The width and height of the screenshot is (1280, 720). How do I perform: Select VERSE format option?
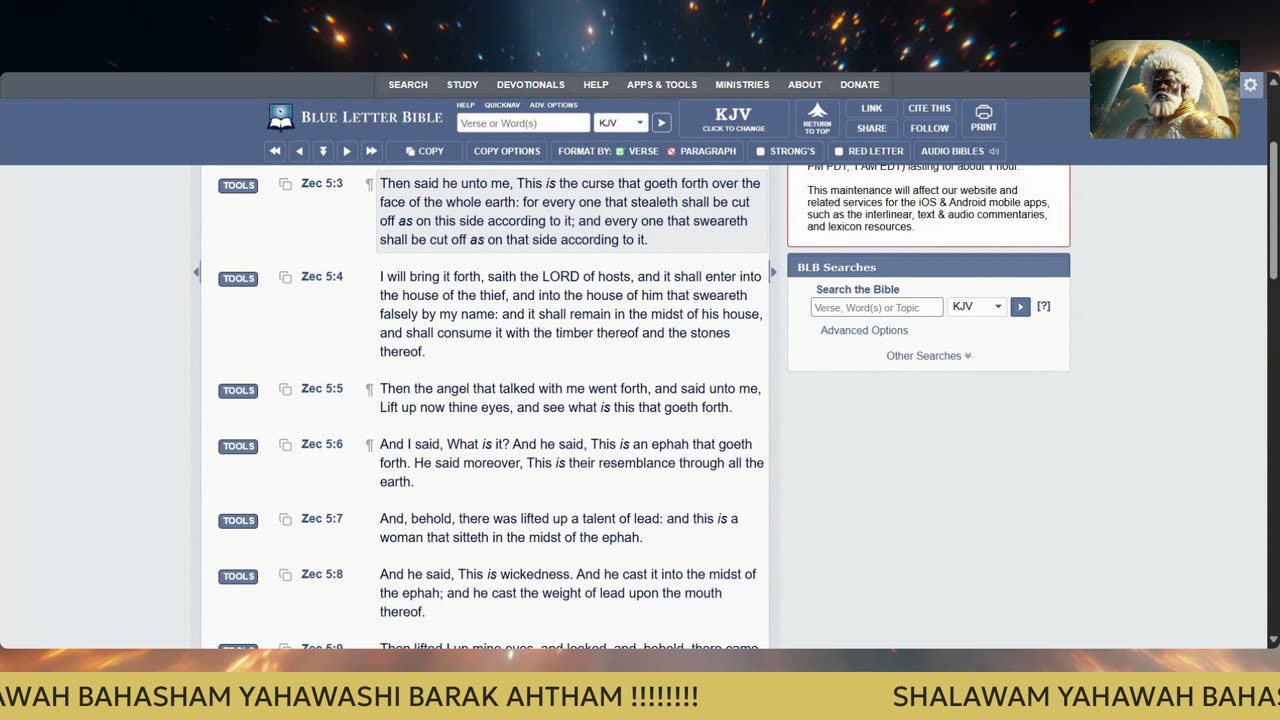637,151
